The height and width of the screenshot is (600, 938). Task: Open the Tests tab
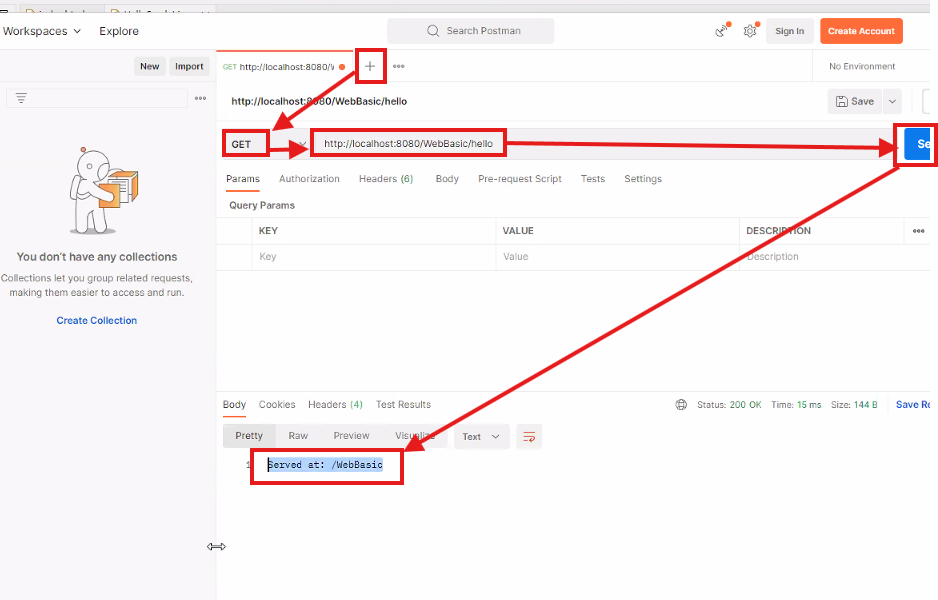coord(593,179)
